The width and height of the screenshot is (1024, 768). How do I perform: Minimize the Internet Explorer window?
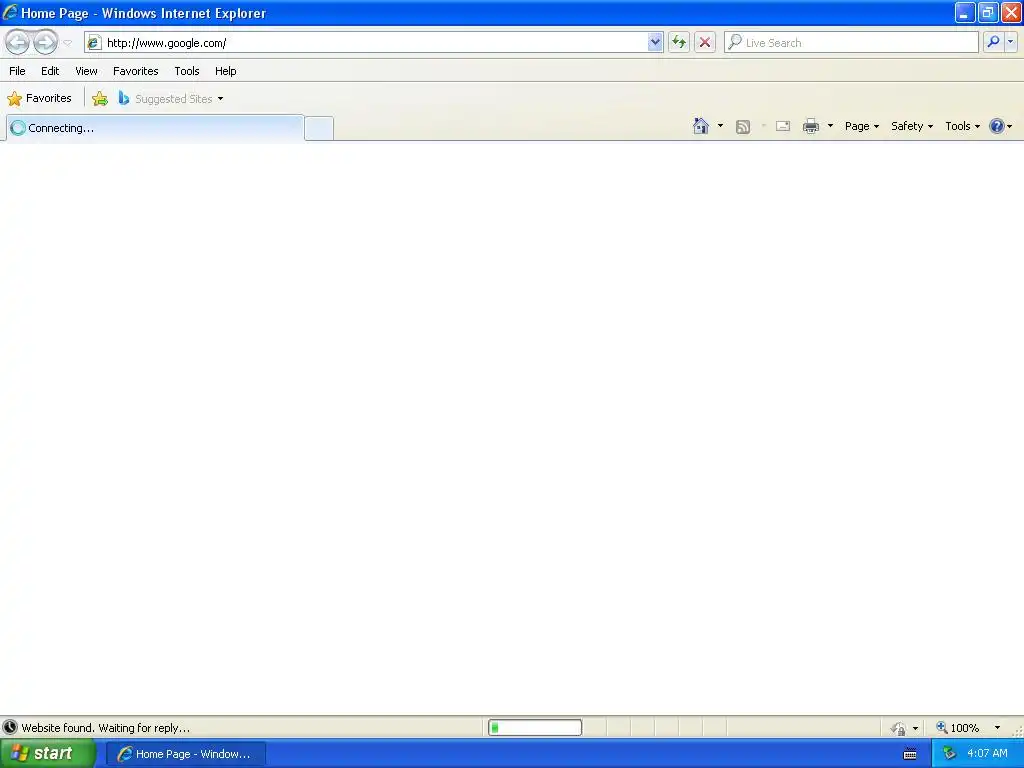(x=965, y=12)
